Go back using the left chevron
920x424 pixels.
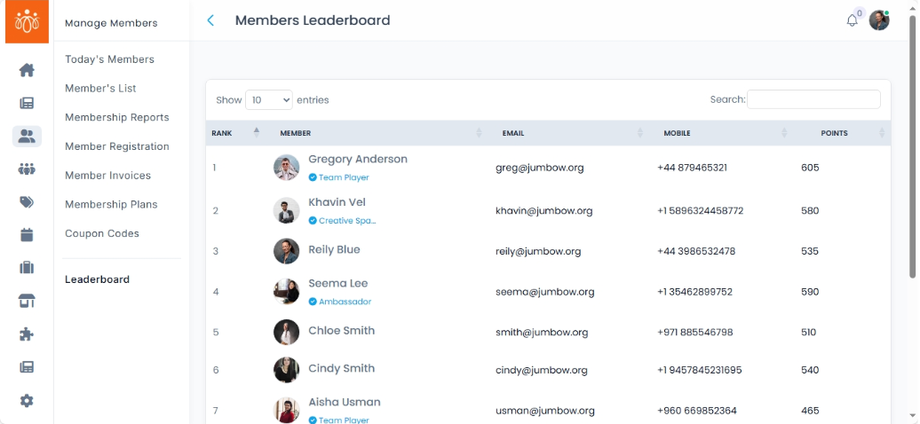pyautogui.click(x=211, y=20)
